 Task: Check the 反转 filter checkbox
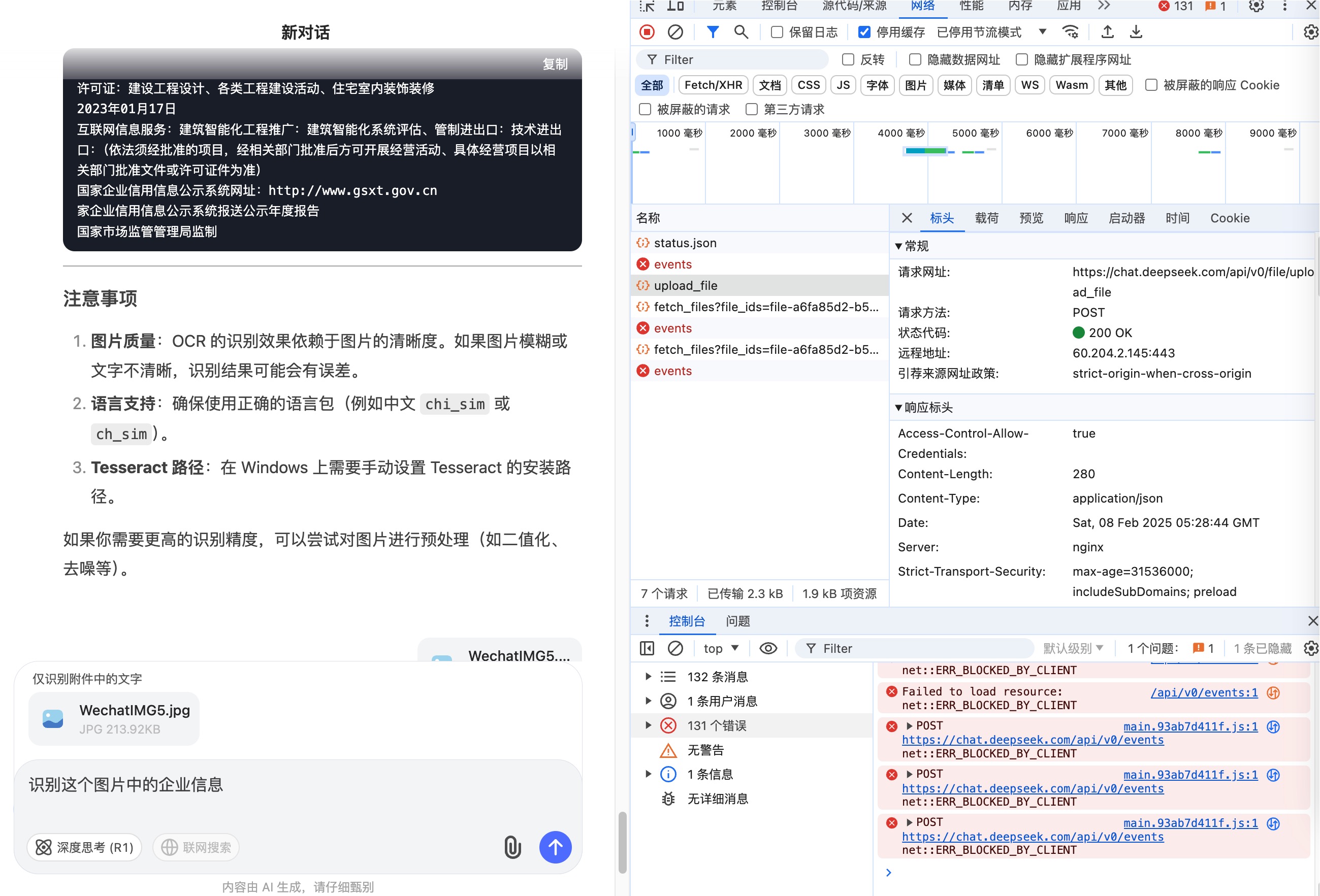click(x=848, y=59)
